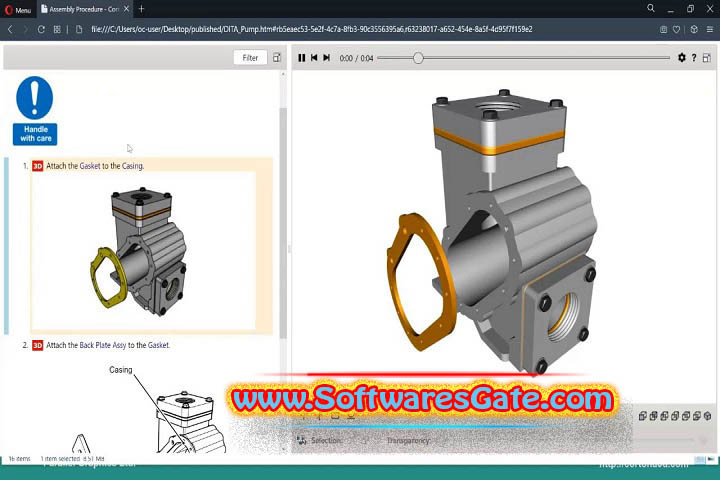The width and height of the screenshot is (720, 480).
Task: Pause the 3D animation playback
Action: pos(302,58)
